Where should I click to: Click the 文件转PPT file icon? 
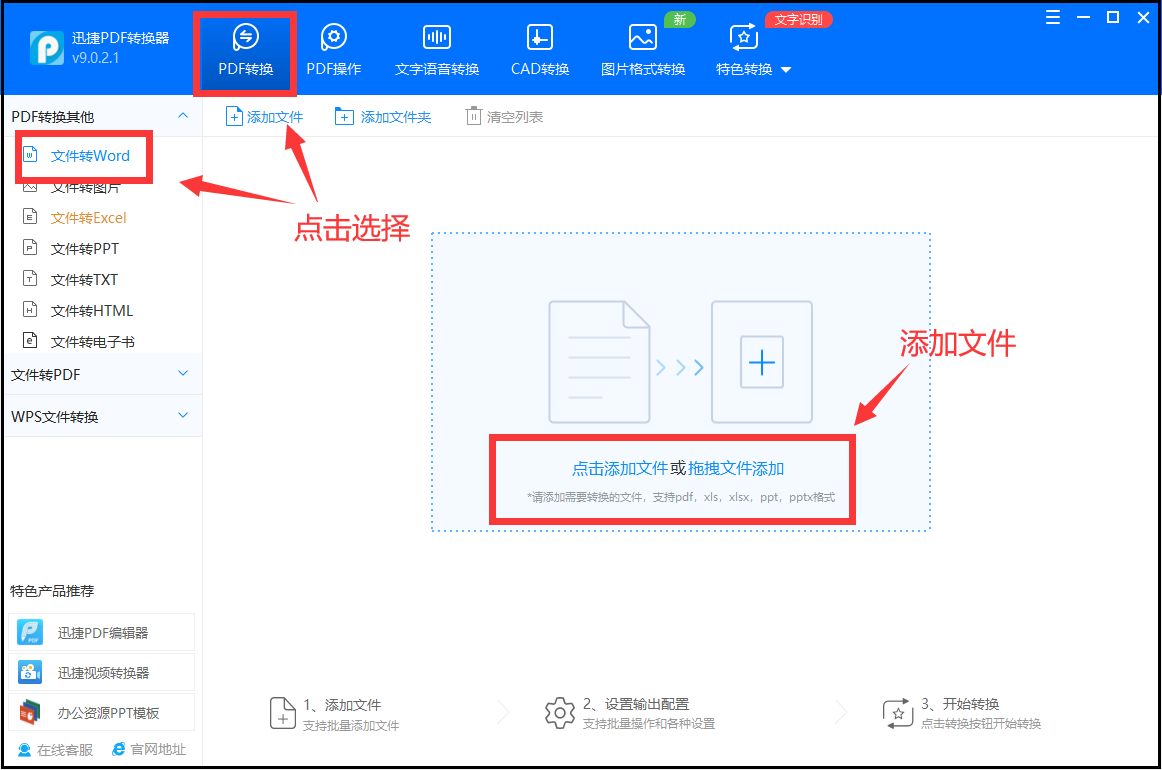[x=30, y=248]
